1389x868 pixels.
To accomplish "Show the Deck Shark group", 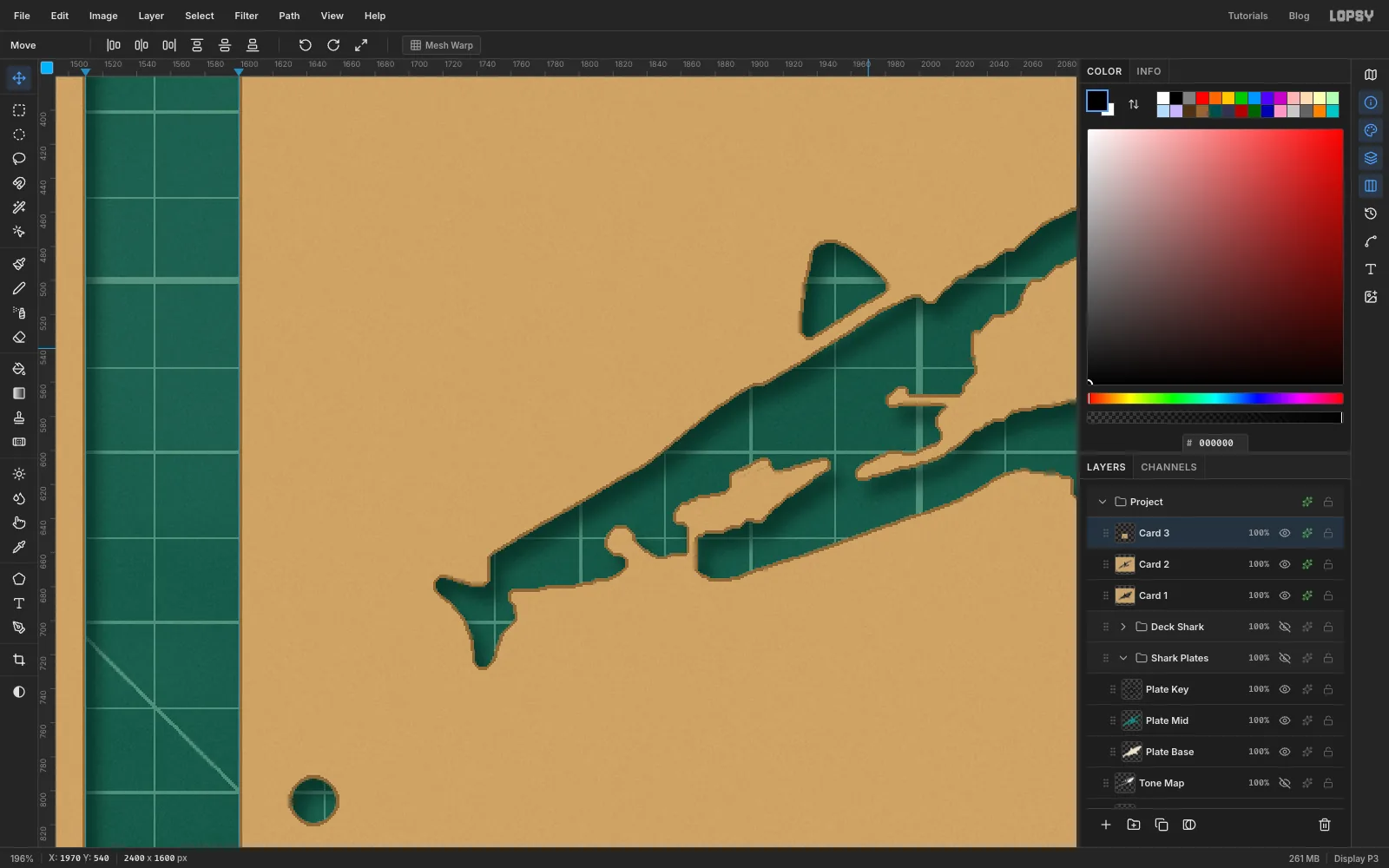I will pyautogui.click(x=1285, y=627).
